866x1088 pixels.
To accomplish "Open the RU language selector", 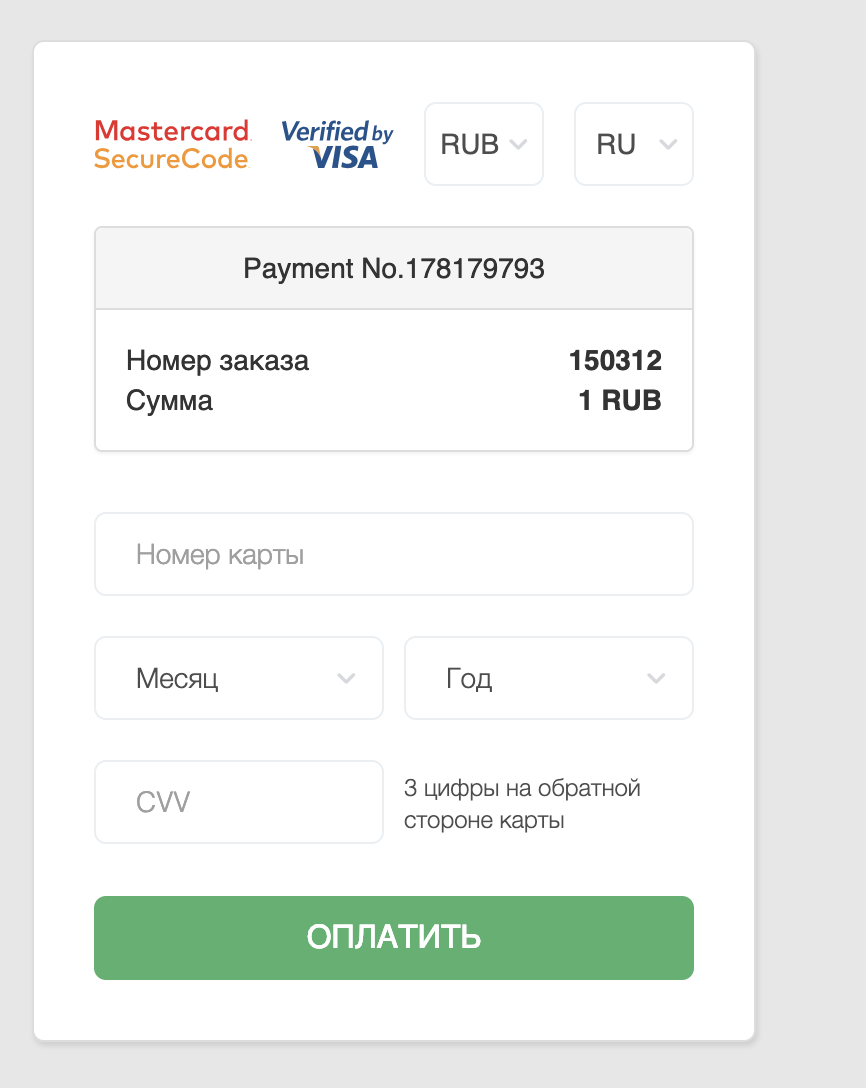I will (x=634, y=144).
